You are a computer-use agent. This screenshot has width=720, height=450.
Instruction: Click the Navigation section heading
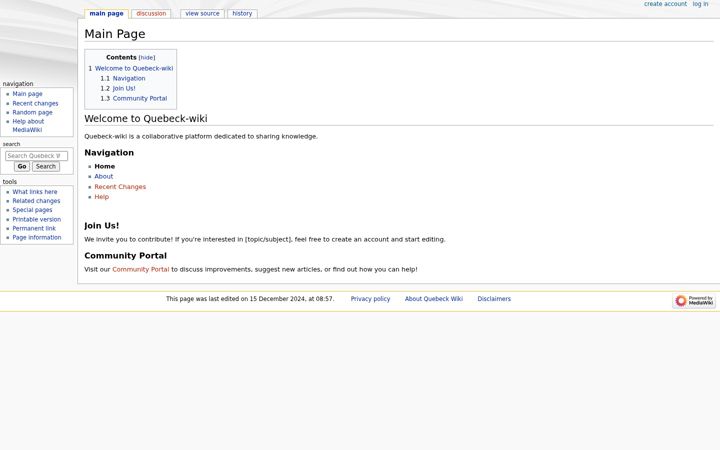[109, 153]
